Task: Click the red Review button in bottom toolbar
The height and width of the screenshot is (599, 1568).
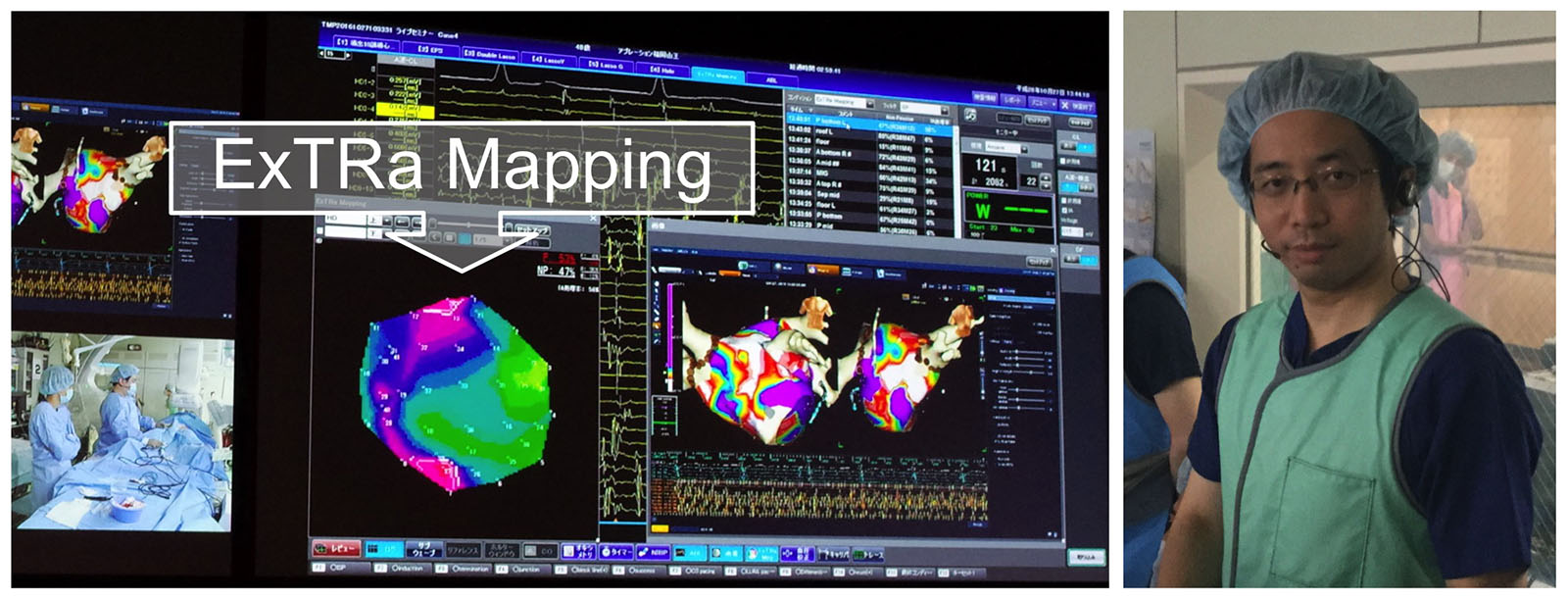Action: coord(336,550)
